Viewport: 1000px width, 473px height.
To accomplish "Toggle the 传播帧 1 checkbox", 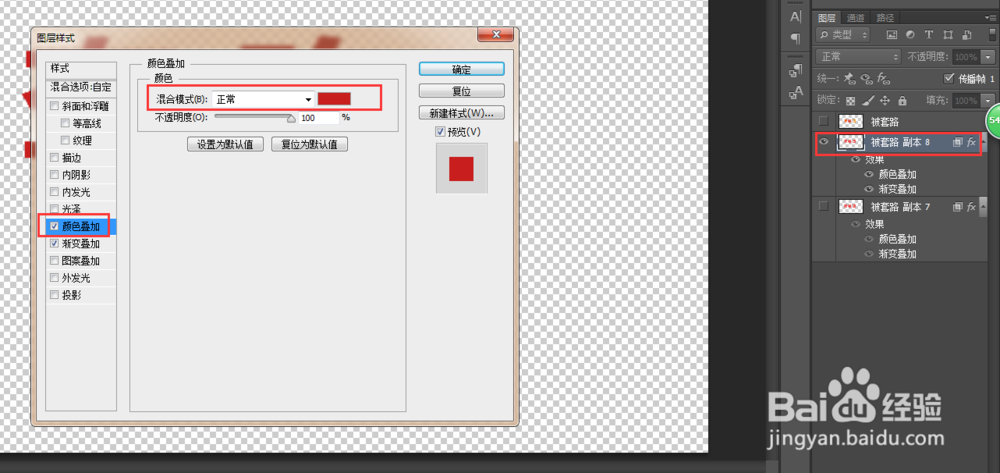I will (948, 78).
